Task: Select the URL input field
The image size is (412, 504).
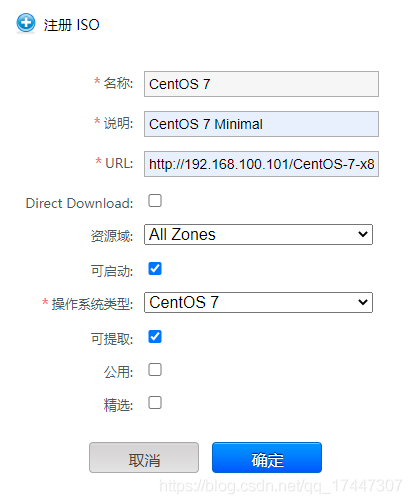Action: (261, 164)
